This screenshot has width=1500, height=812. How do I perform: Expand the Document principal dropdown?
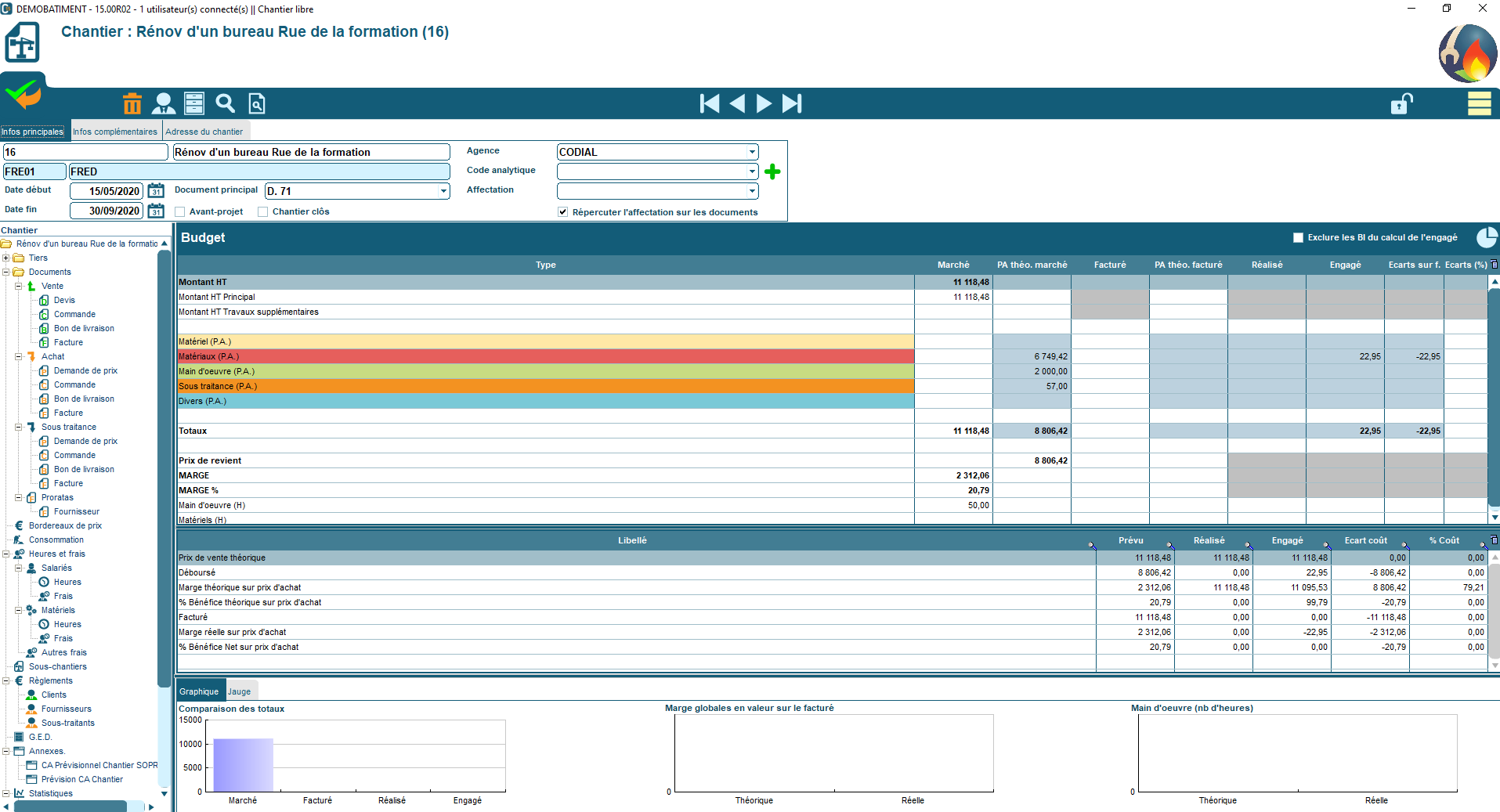tap(443, 191)
